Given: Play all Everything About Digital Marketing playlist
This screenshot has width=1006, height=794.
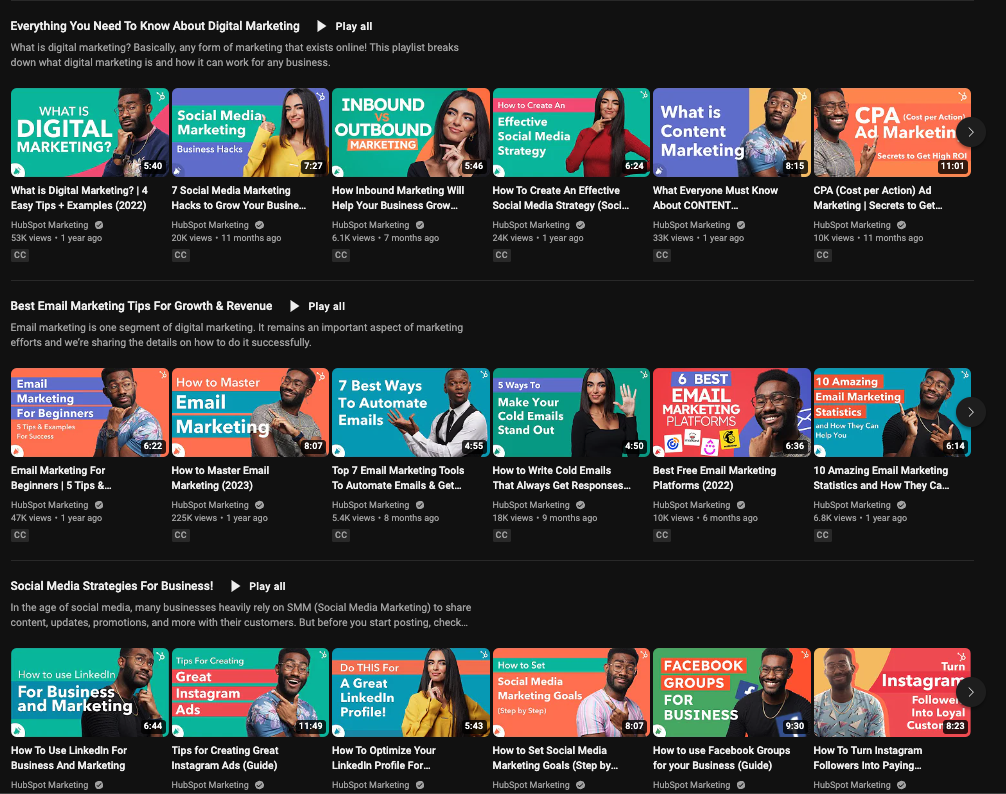Looking at the screenshot, I should click(x=344, y=26).
